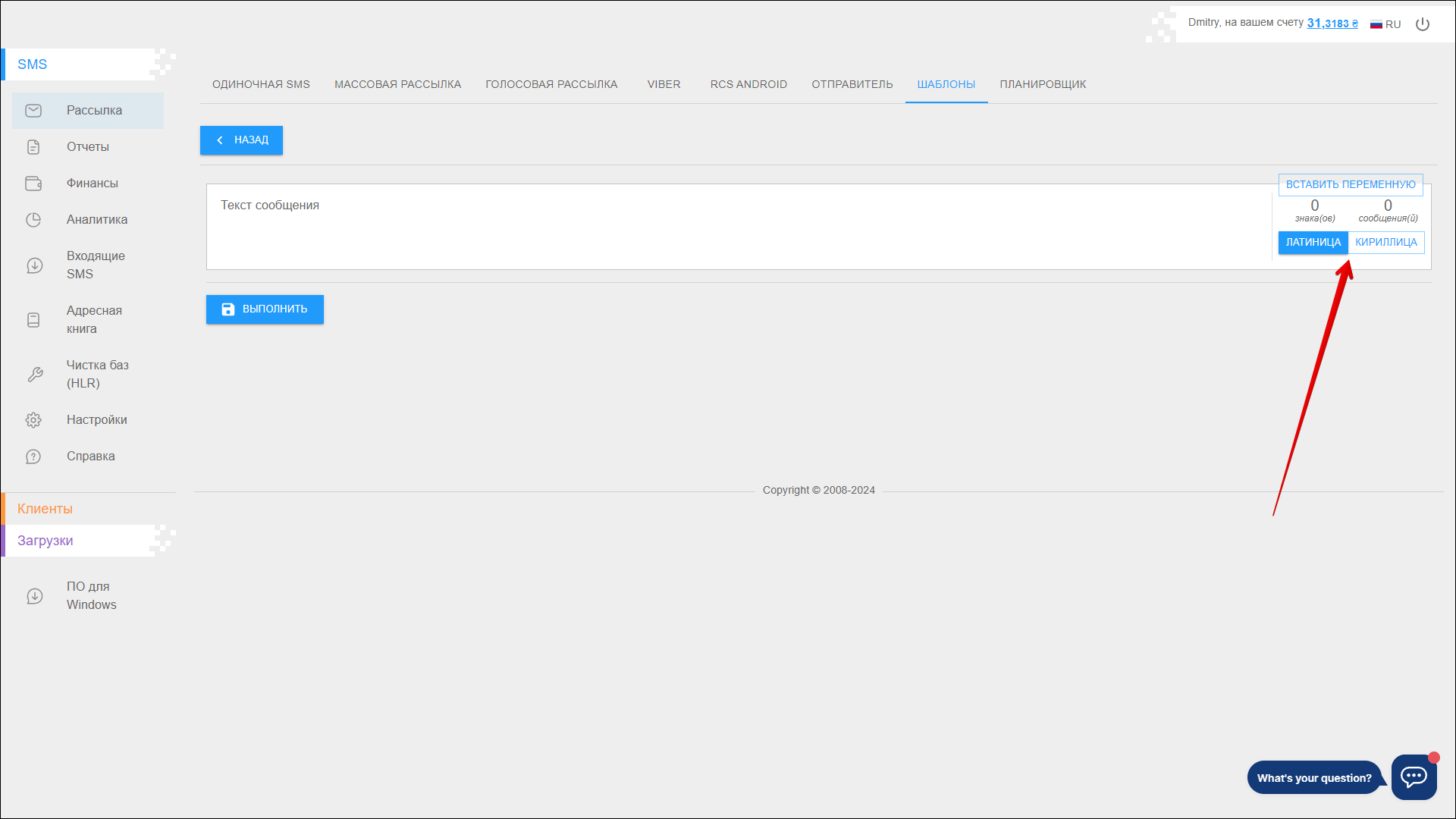The width and height of the screenshot is (1456, 819).
Task: Open the МАССОВАЯ РАССЫЛКА tab
Action: pos(397,84)
